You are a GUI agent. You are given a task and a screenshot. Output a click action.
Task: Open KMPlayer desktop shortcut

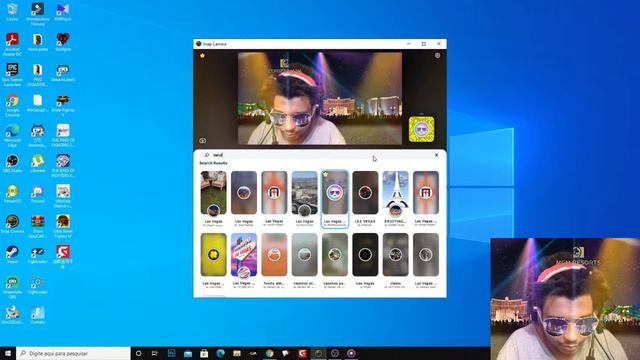click(63, 12)
